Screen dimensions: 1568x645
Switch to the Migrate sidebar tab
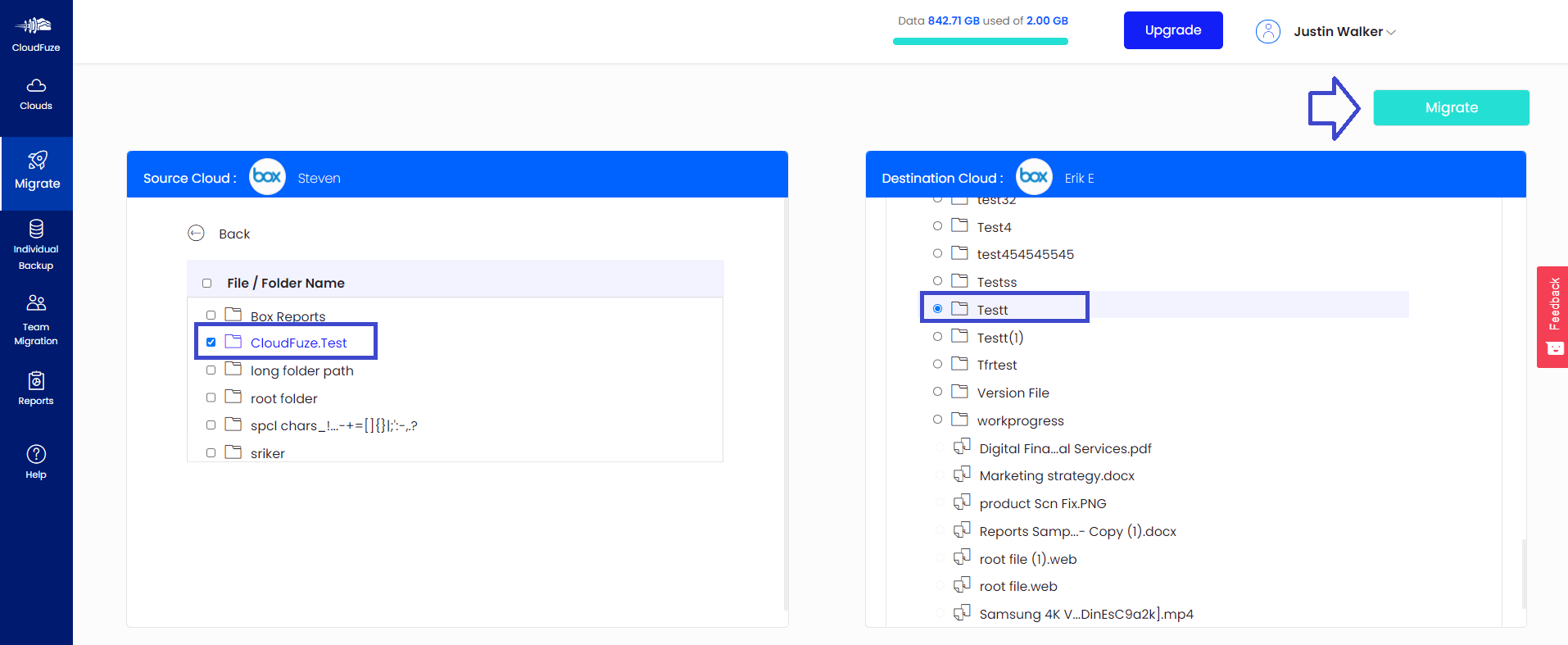(x=36, y=173)
